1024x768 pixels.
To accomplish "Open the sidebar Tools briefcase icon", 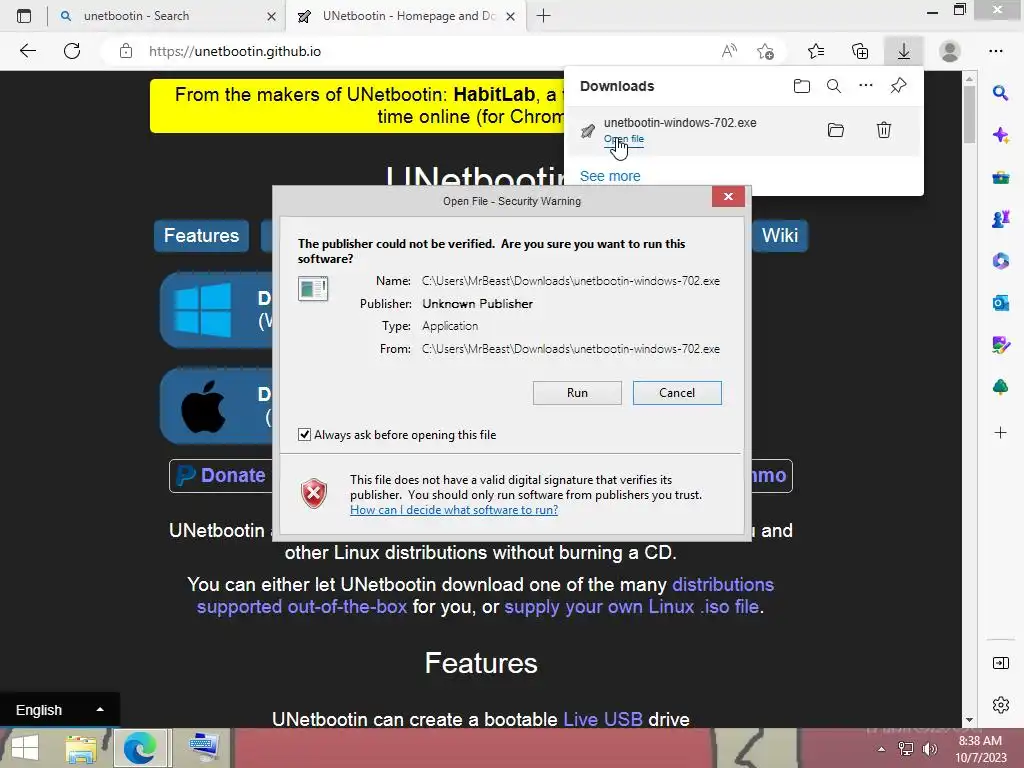I will pyautogui.click(x=1000, y=177).
